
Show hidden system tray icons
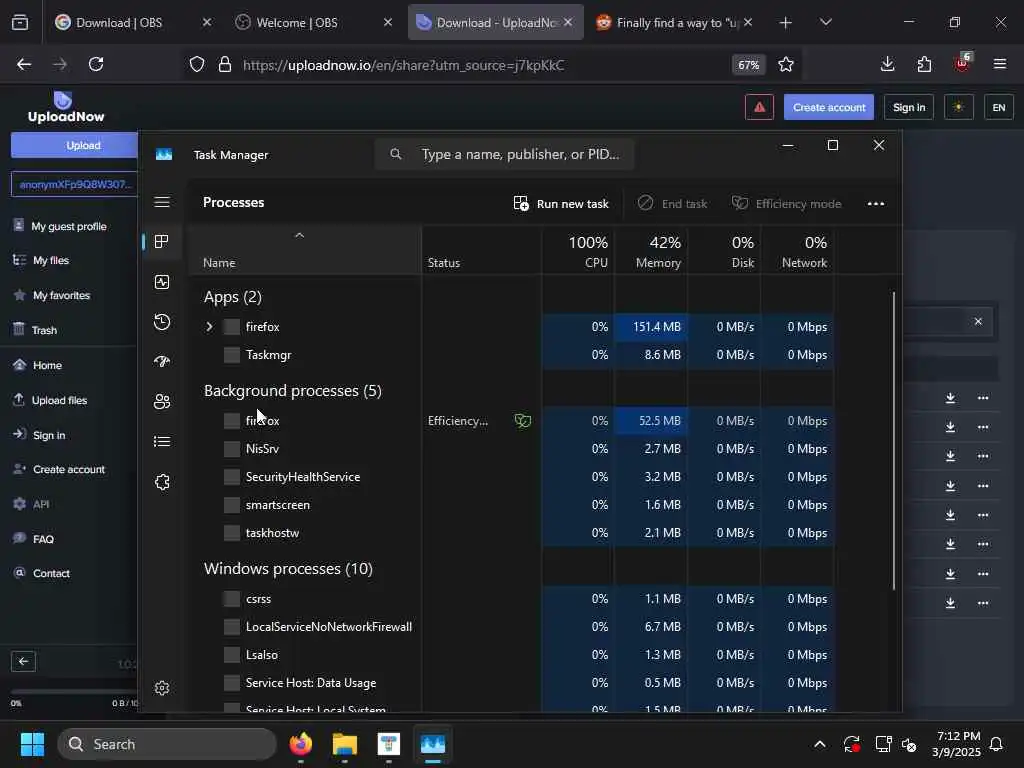(x=820, y=744)
